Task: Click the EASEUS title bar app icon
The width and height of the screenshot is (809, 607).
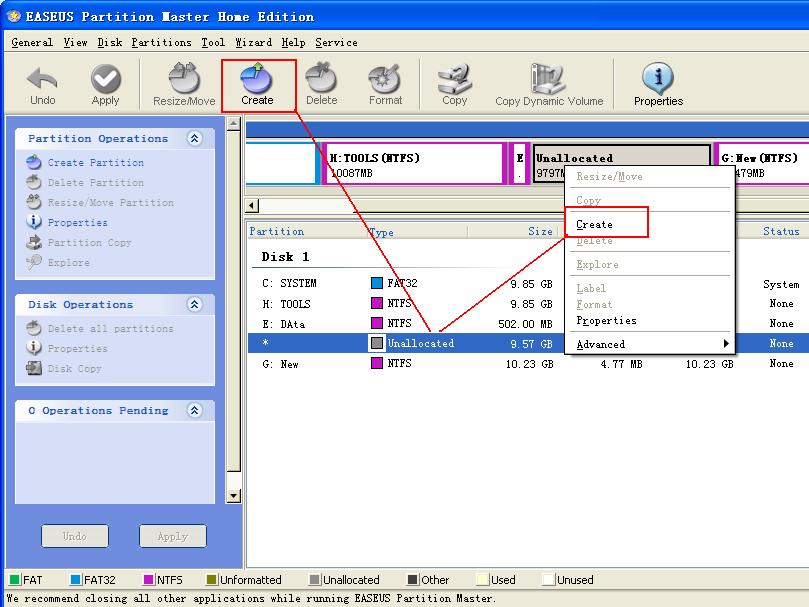Action: tap(13, 17)
